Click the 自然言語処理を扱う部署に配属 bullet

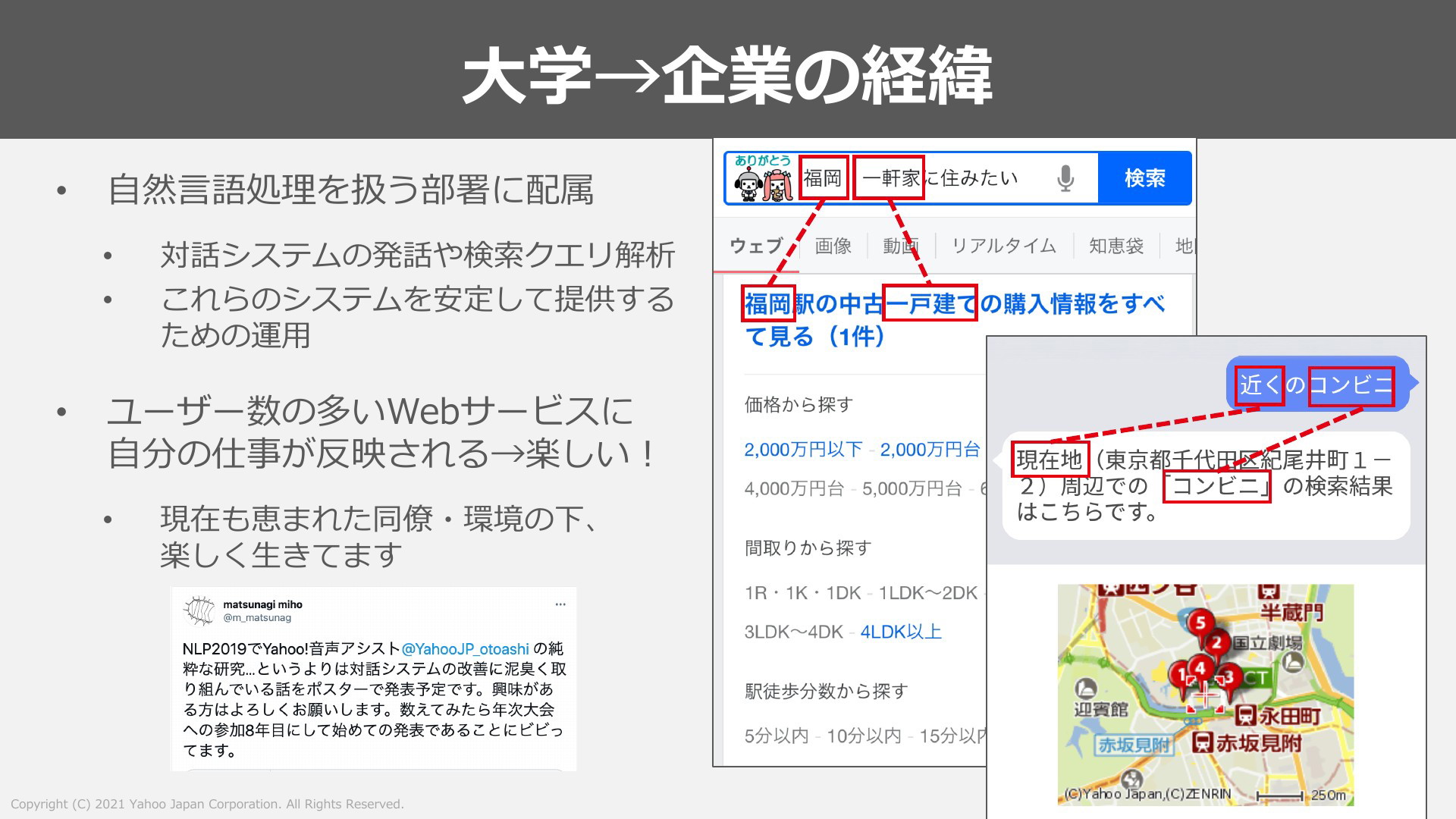point(350,190)
